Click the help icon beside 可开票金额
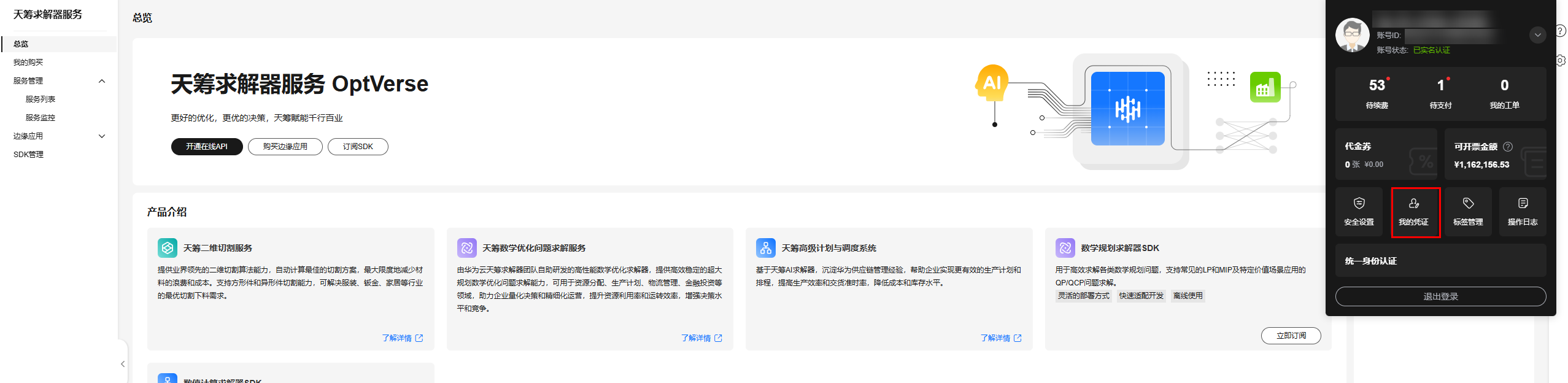 coord(1508,146)
